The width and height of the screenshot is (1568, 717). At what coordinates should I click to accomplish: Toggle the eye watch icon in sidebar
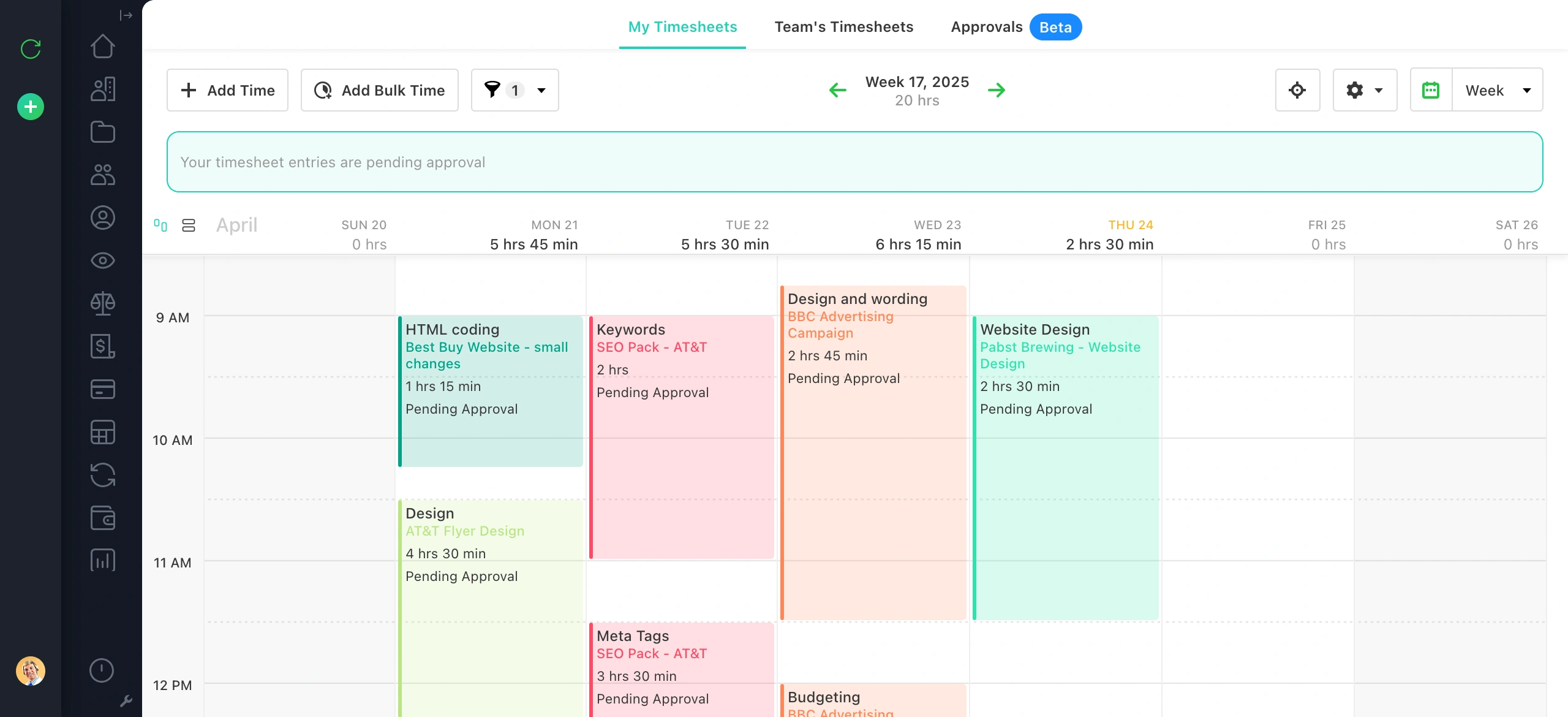coord(102,260)
